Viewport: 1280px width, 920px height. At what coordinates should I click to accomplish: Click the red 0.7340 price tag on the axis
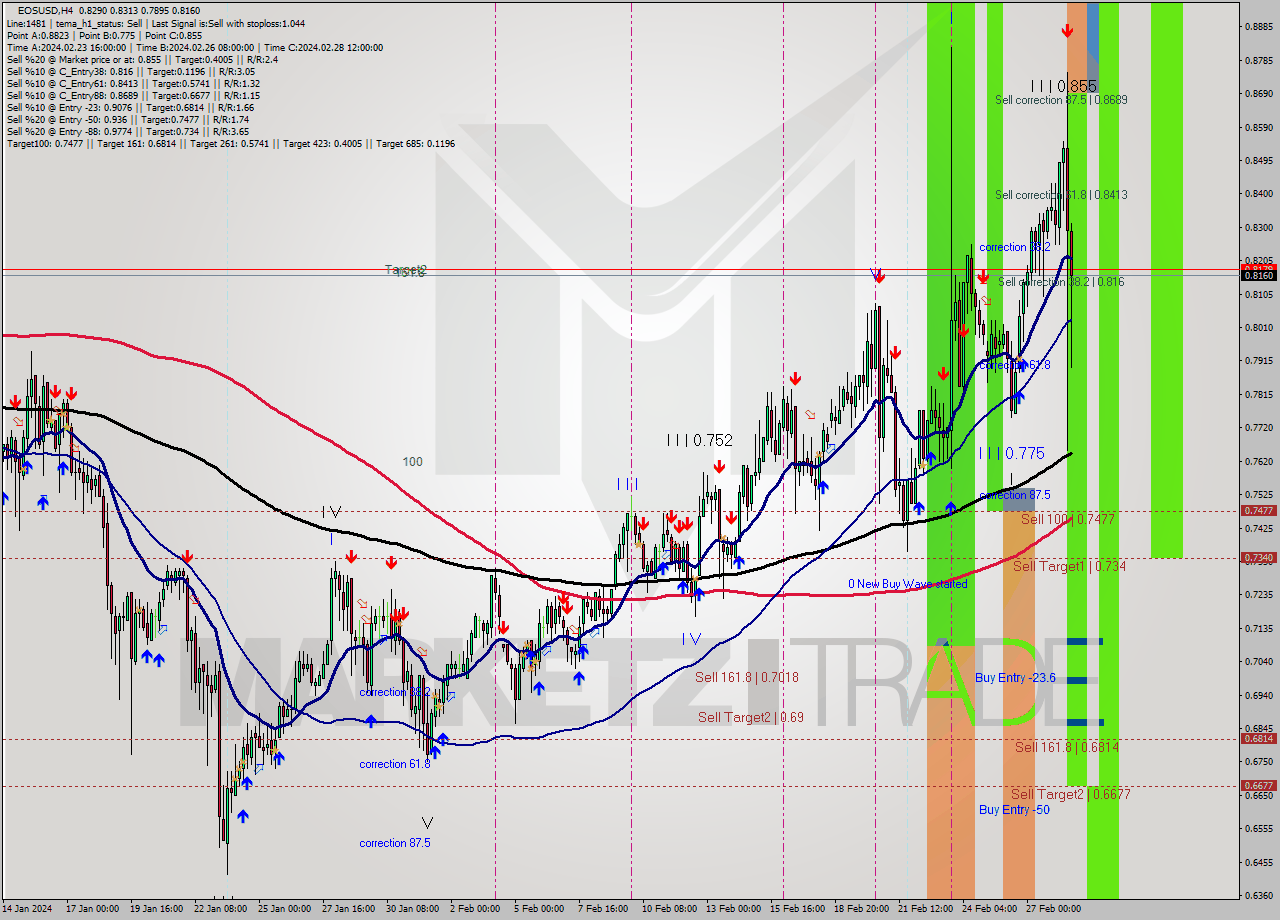[1258, 557]
